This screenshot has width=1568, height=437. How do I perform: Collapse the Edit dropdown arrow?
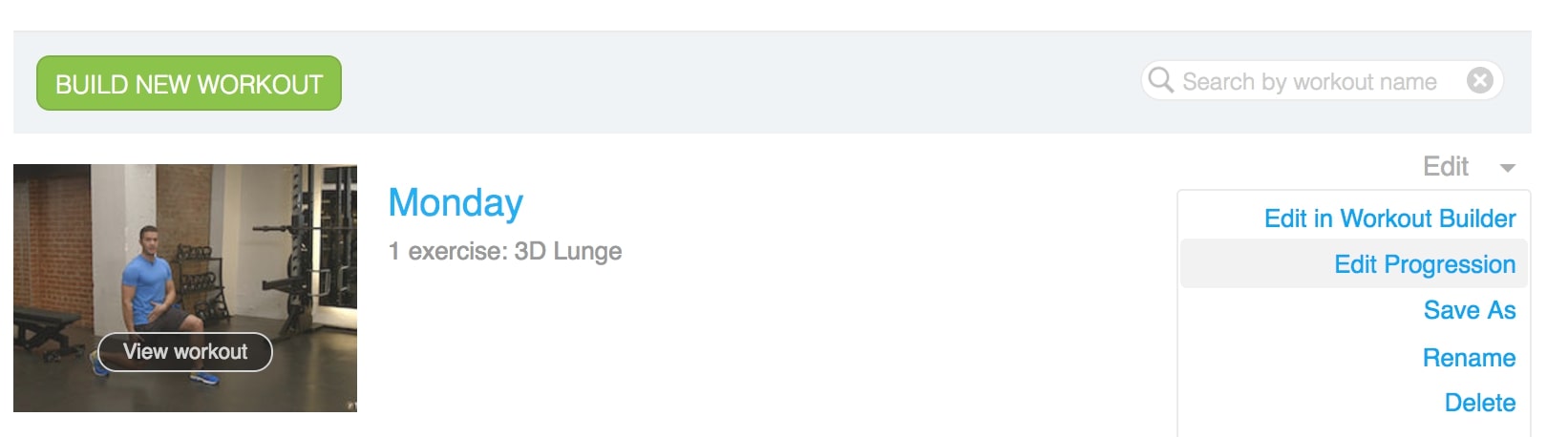click(1508, 168)
